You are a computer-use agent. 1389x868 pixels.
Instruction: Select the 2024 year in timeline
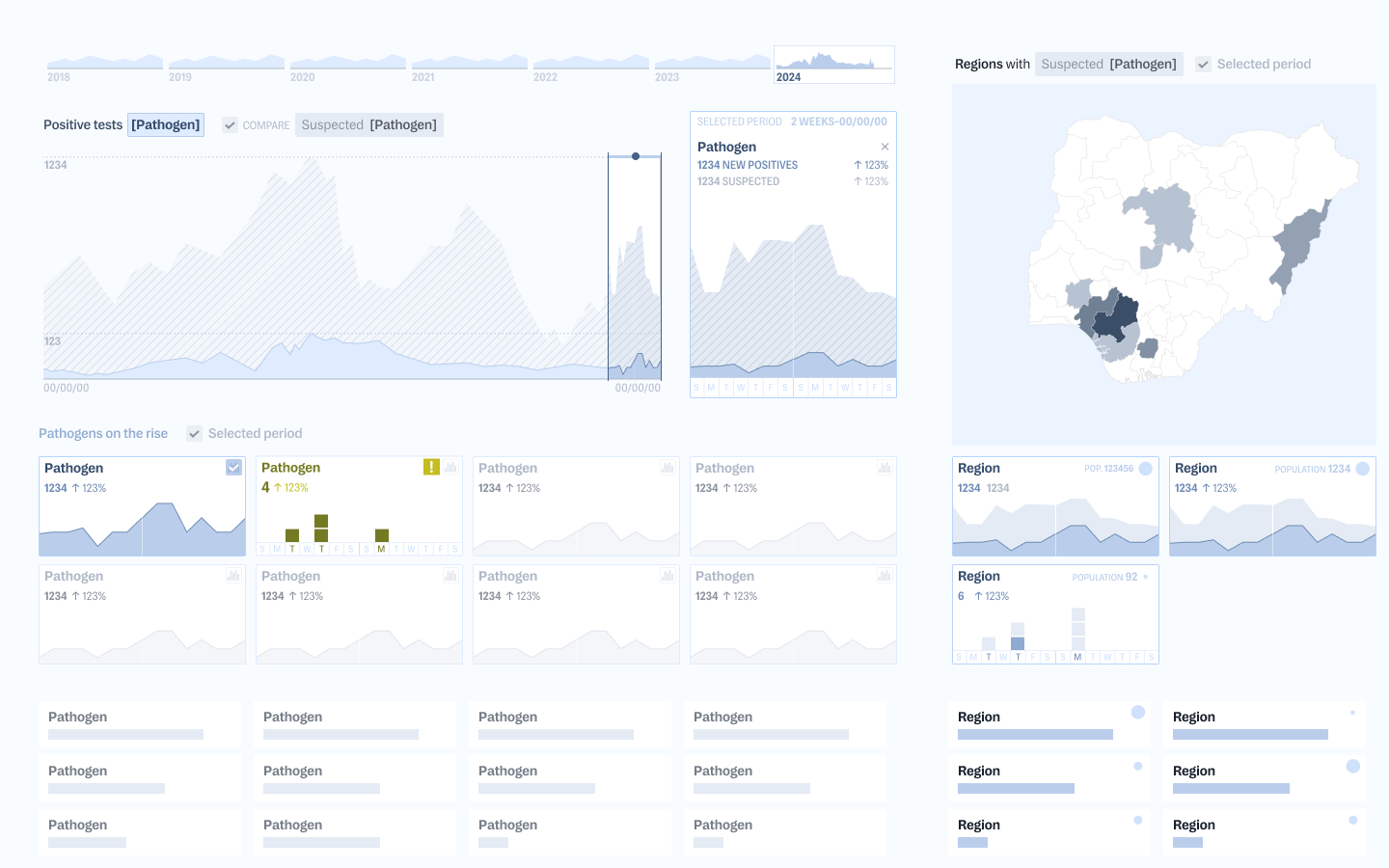(x=833, y=65)
